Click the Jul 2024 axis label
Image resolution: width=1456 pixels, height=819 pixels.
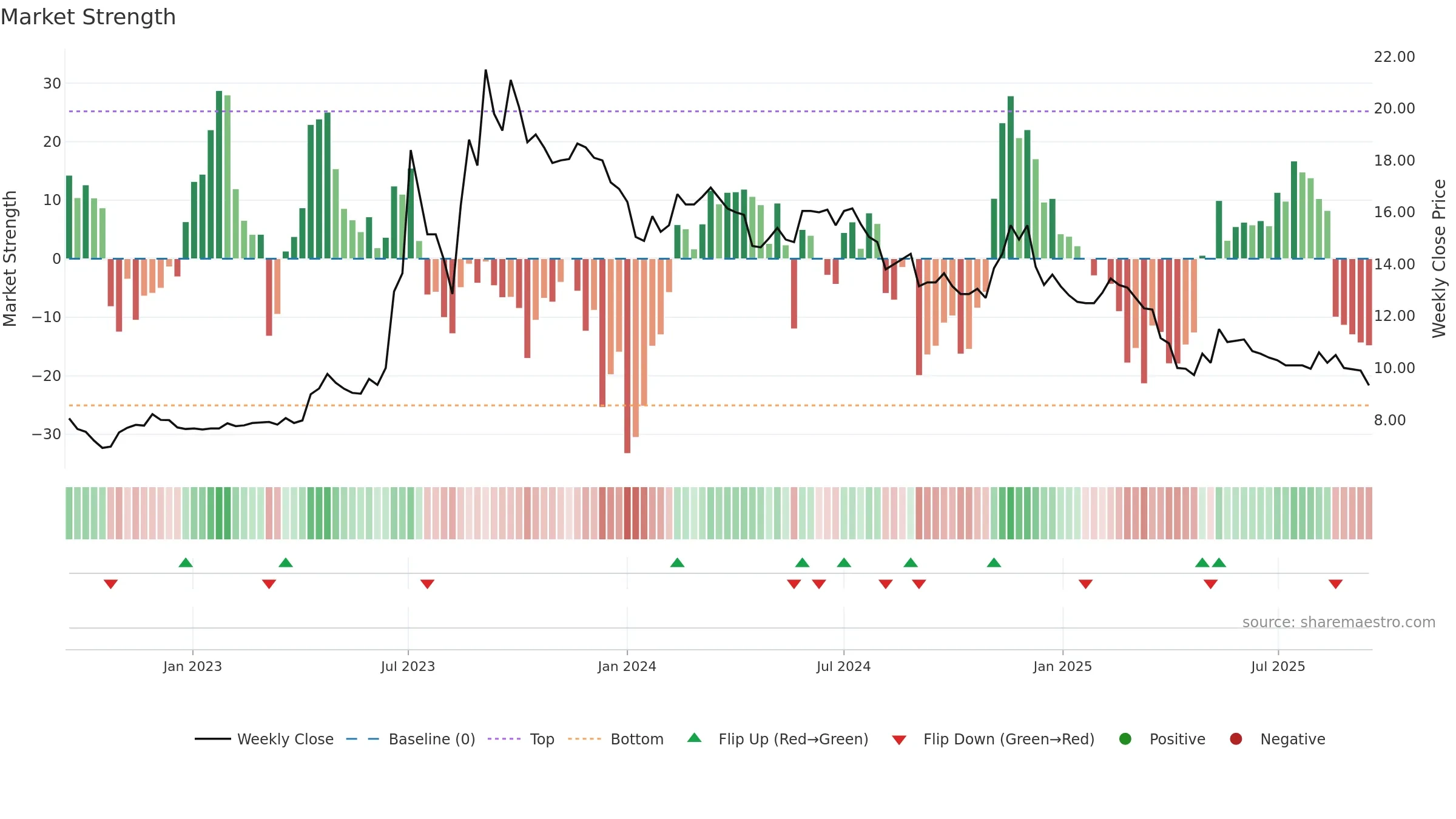(843, 666)
